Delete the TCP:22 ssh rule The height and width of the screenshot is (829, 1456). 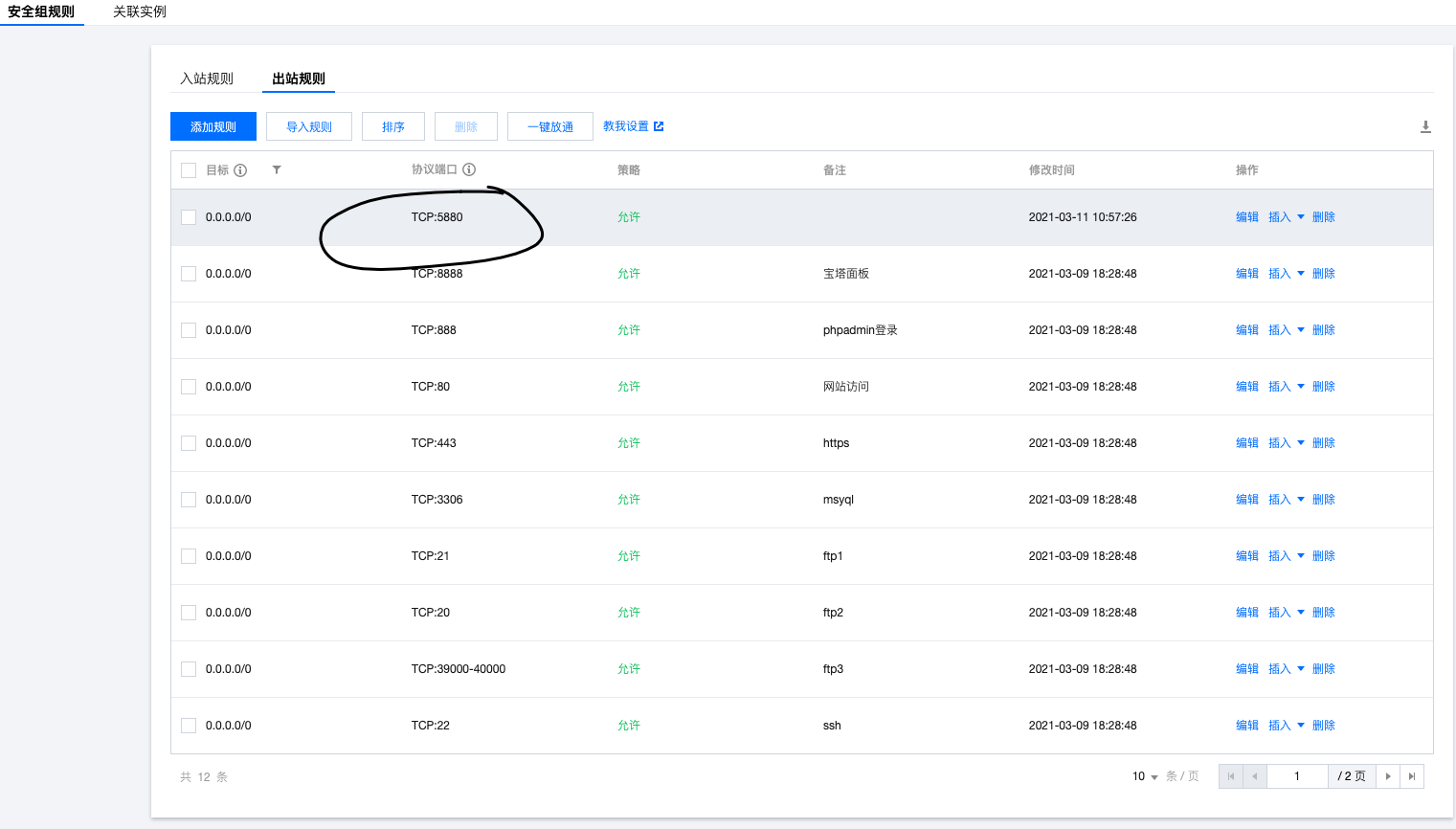click(1324, 726)
